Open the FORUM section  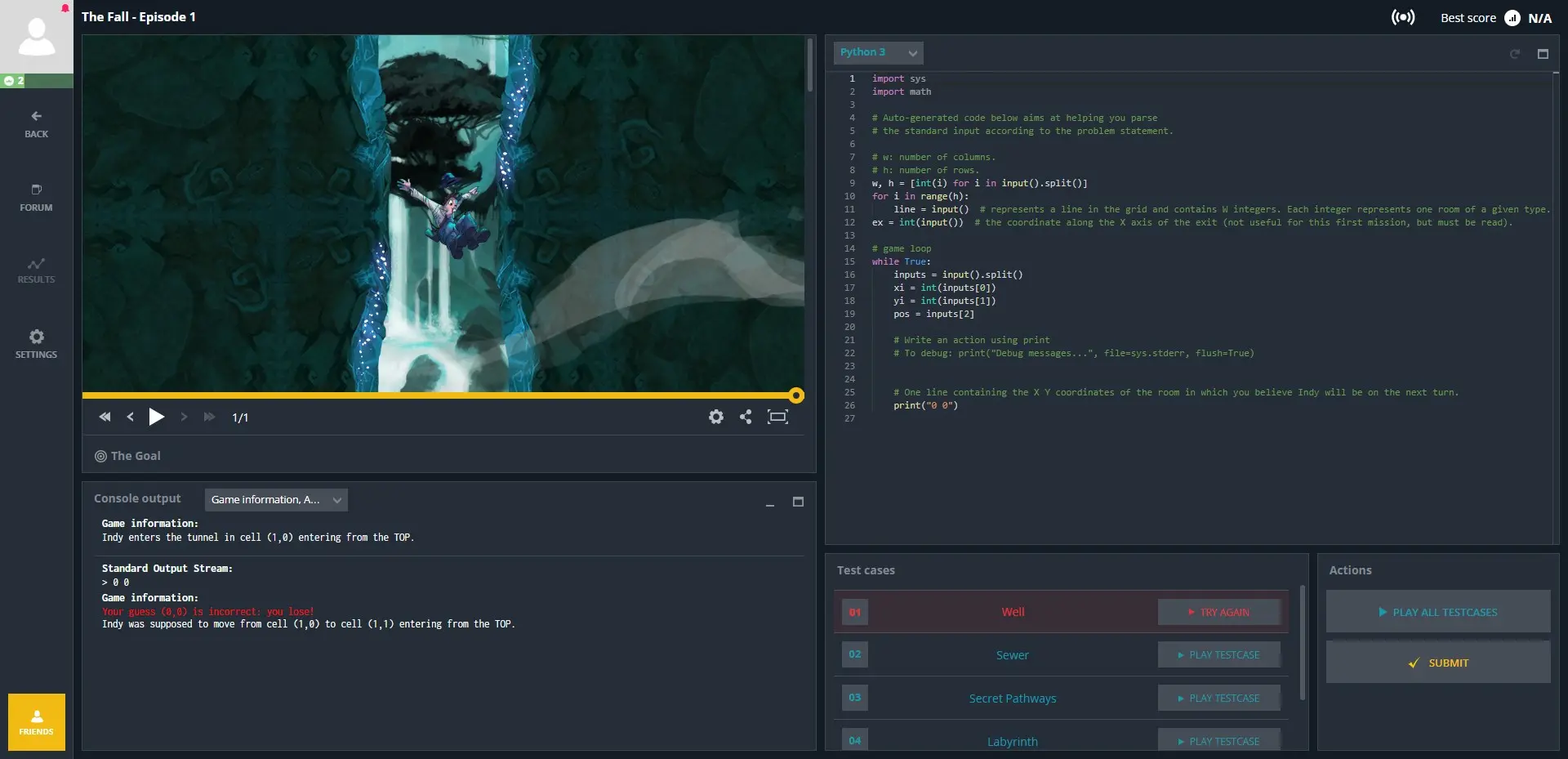pos(36,198)
